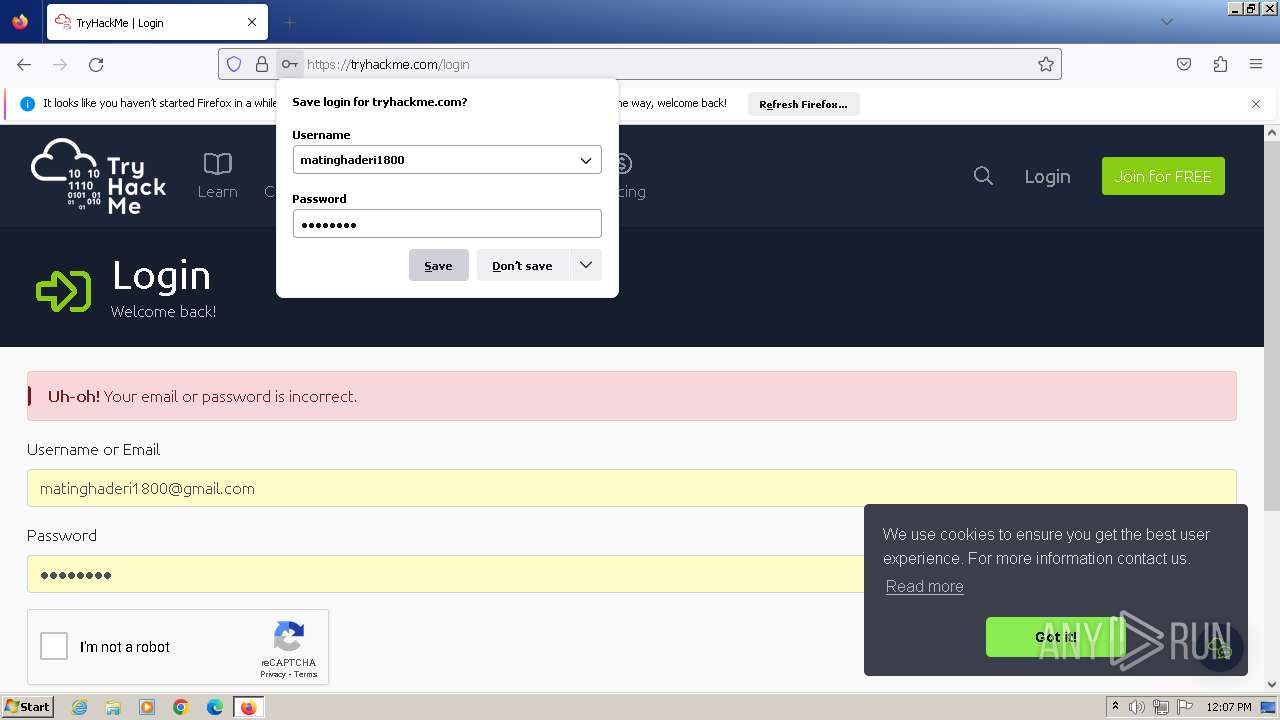Image resolution: width=1280 pixels, height=720 pixels.
Task: Open the File Explorer taskbar icon
Action: [x=113, y=707]
